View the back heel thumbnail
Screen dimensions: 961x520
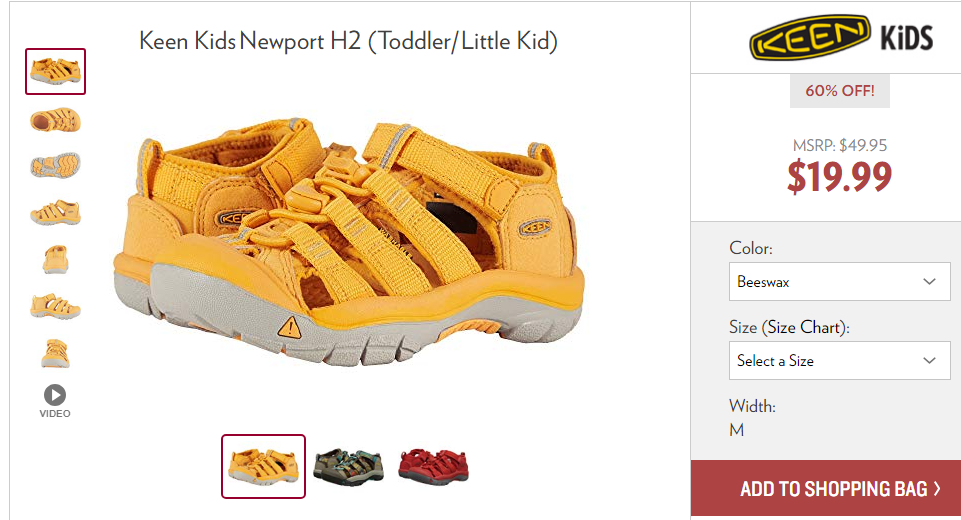tap(55, 353)
